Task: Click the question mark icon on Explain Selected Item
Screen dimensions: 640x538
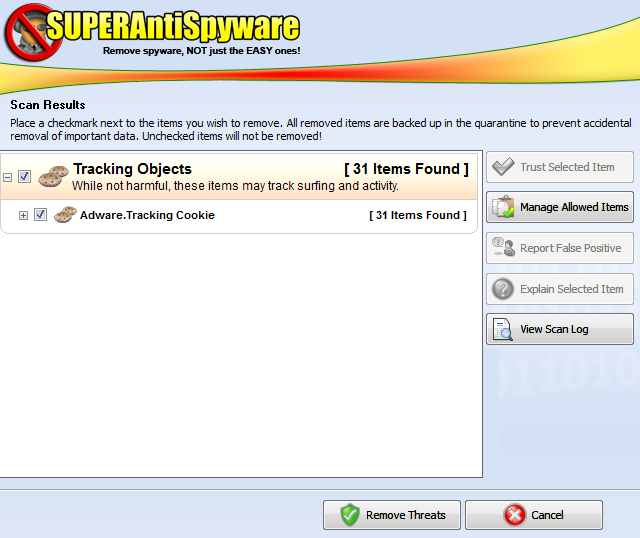Action: tap(503, 289)
